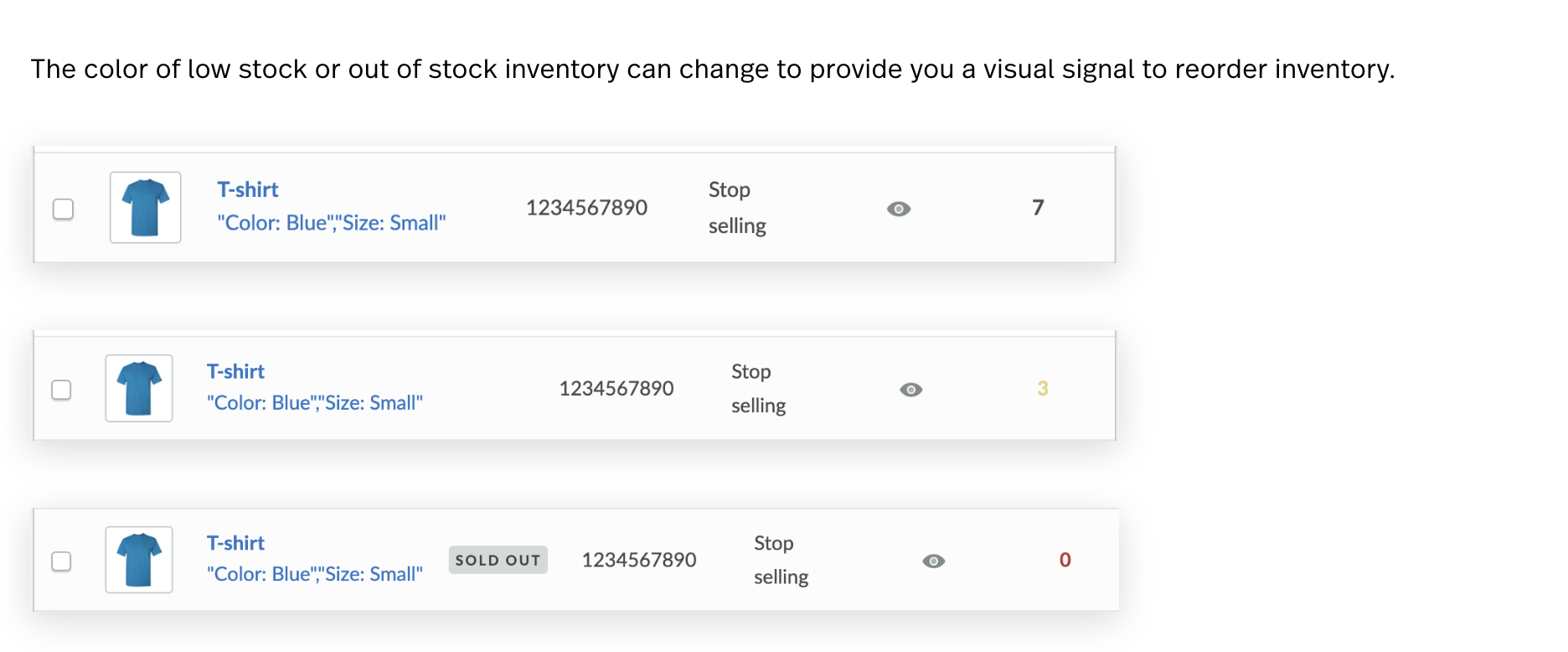The image size is (1568, 652).
Task: Click Color Blue Size Small variant in sold out row
Action: point(315,574)
